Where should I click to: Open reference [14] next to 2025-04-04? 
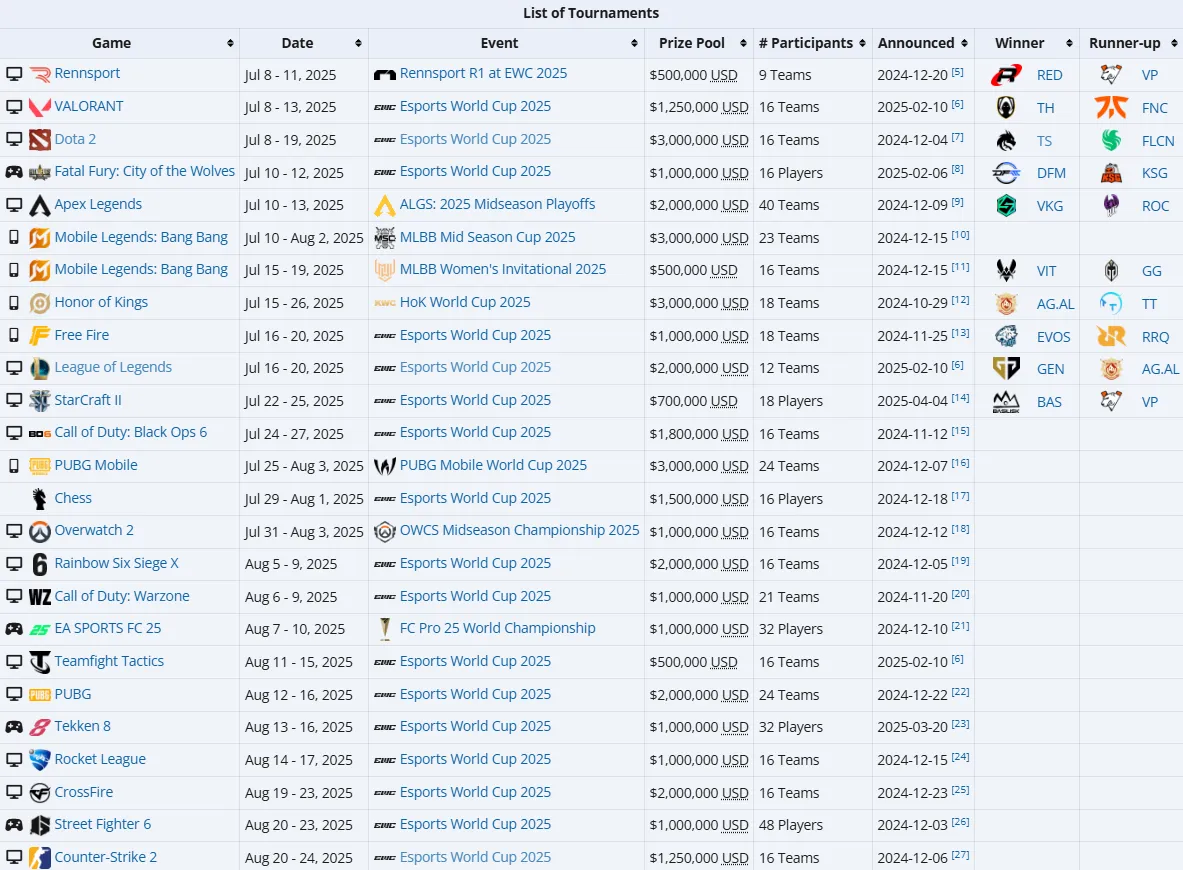pyautogui.click(x=960, y=398)
